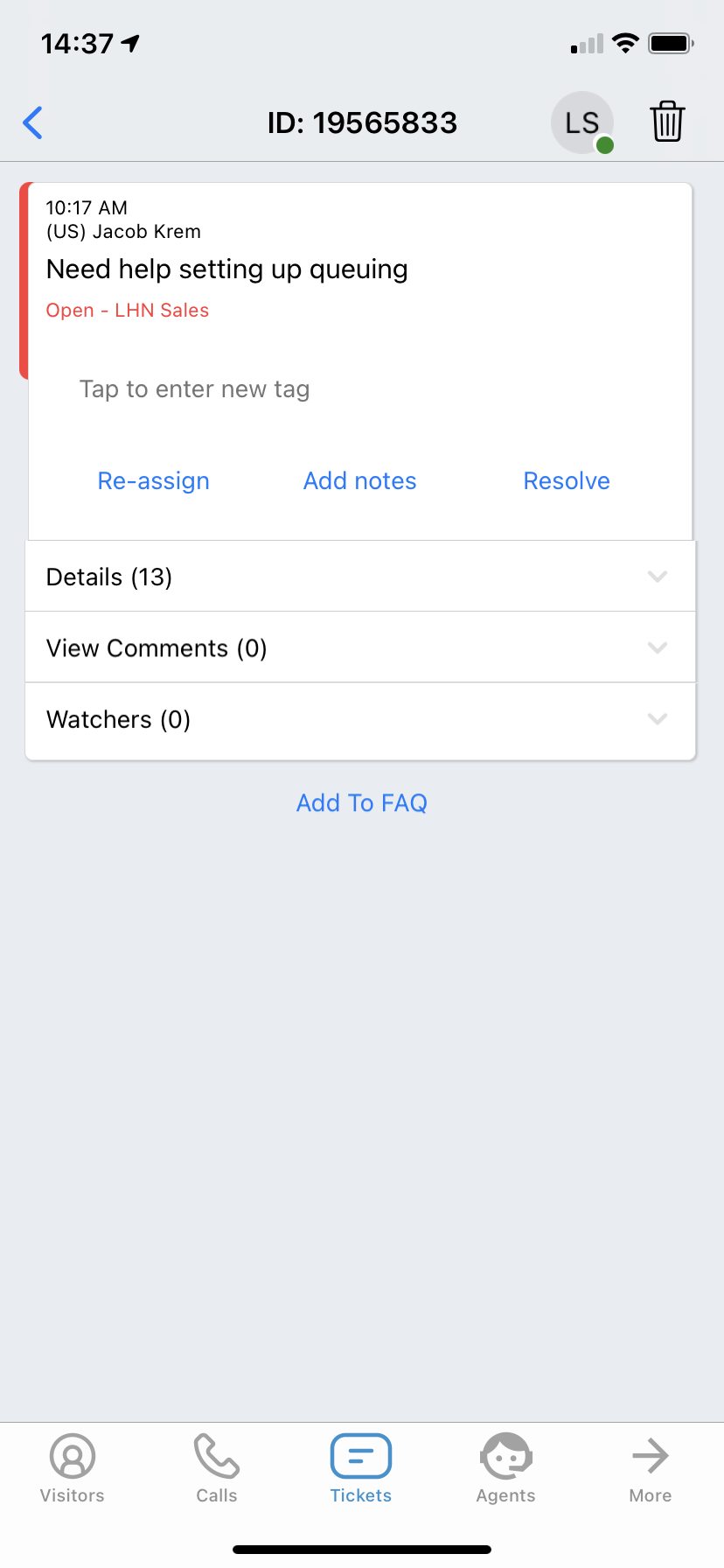This screenshot has height=1568, width=724.
Task: Expand View Comments chevron
Action: click(658, 648)
